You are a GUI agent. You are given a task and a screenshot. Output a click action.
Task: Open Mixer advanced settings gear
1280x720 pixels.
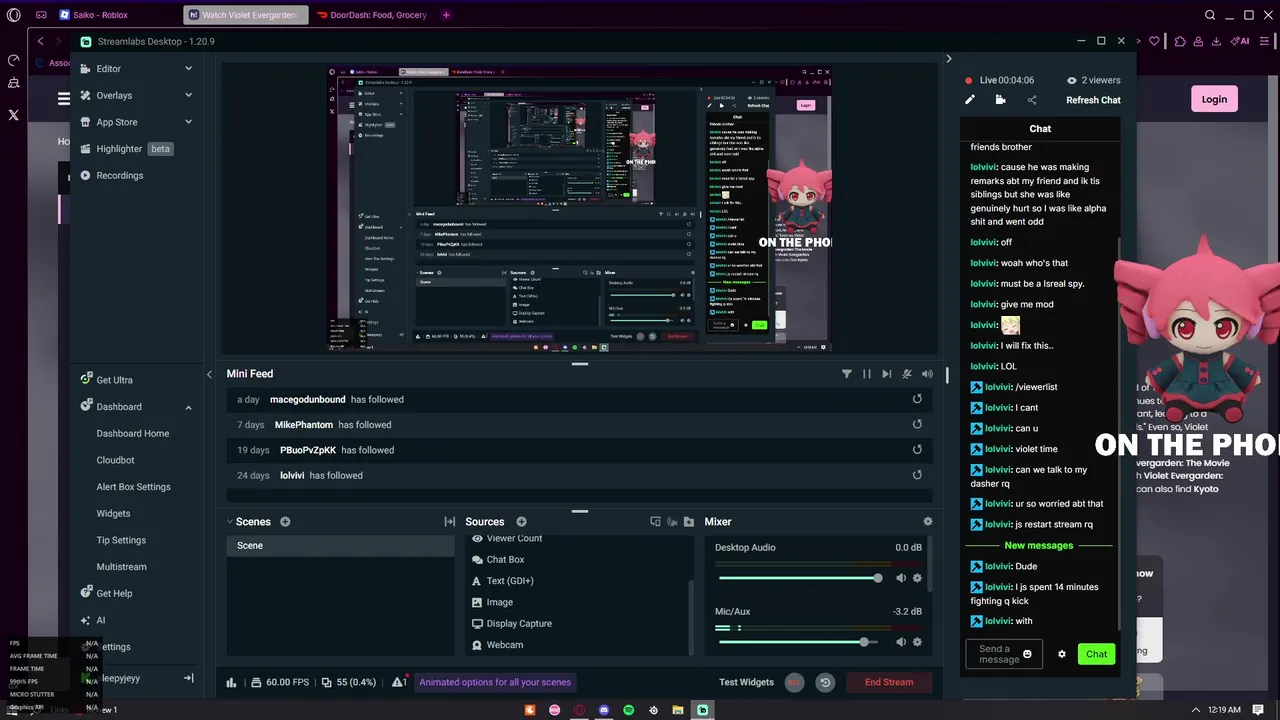pos(928,522)
